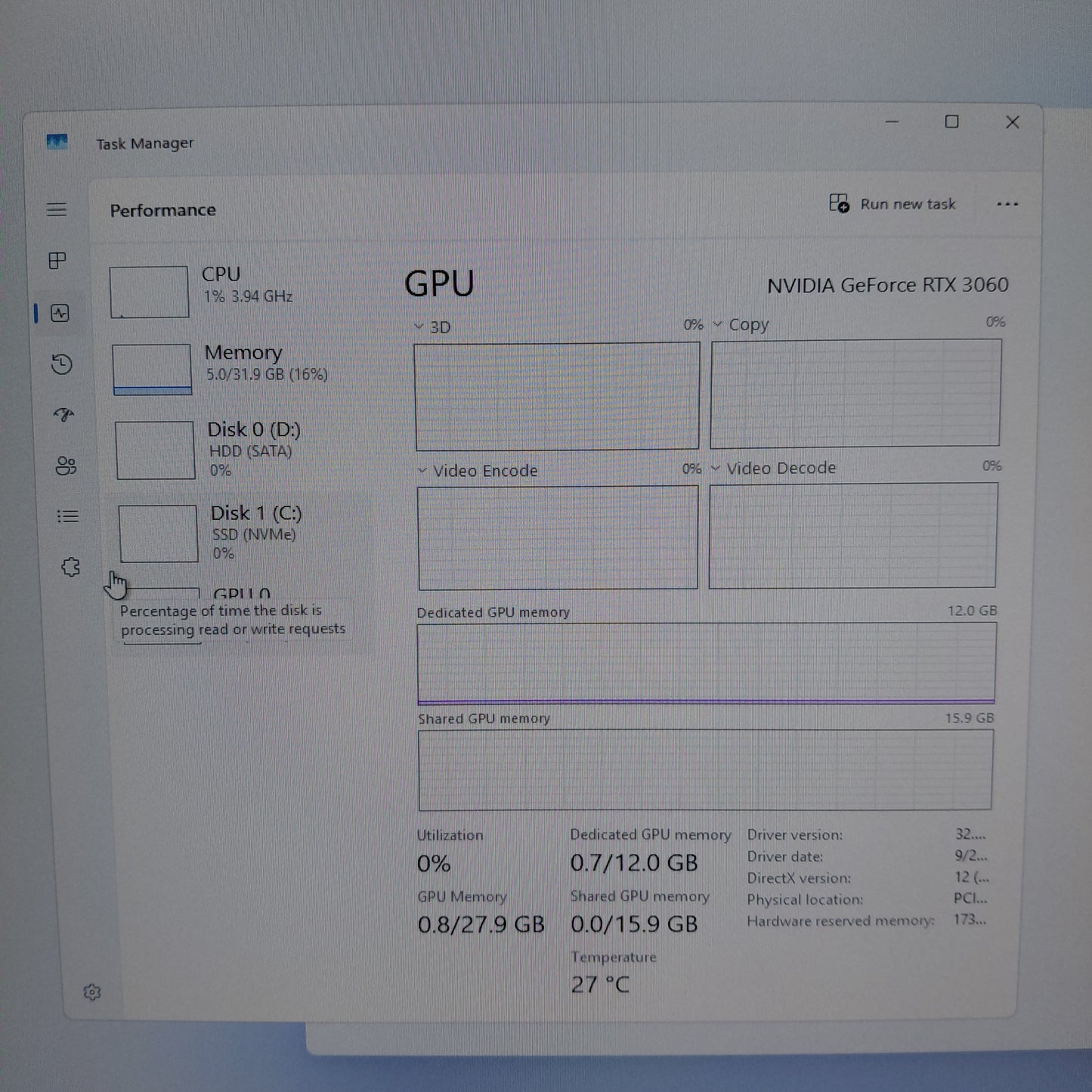Open the App history page icon

point(60,365)
